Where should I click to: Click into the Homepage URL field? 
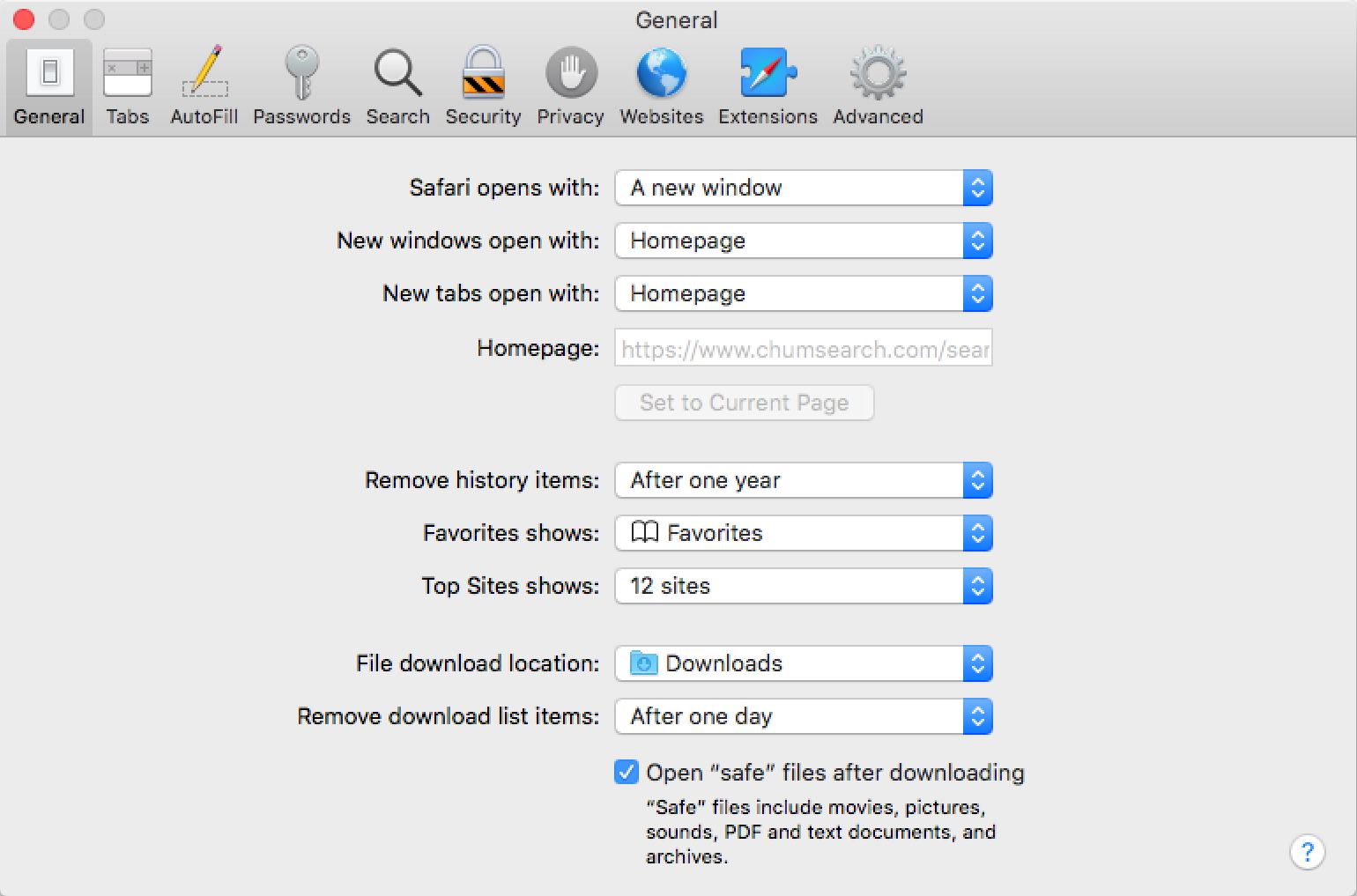pyautogui.click(x=803, y=349)
